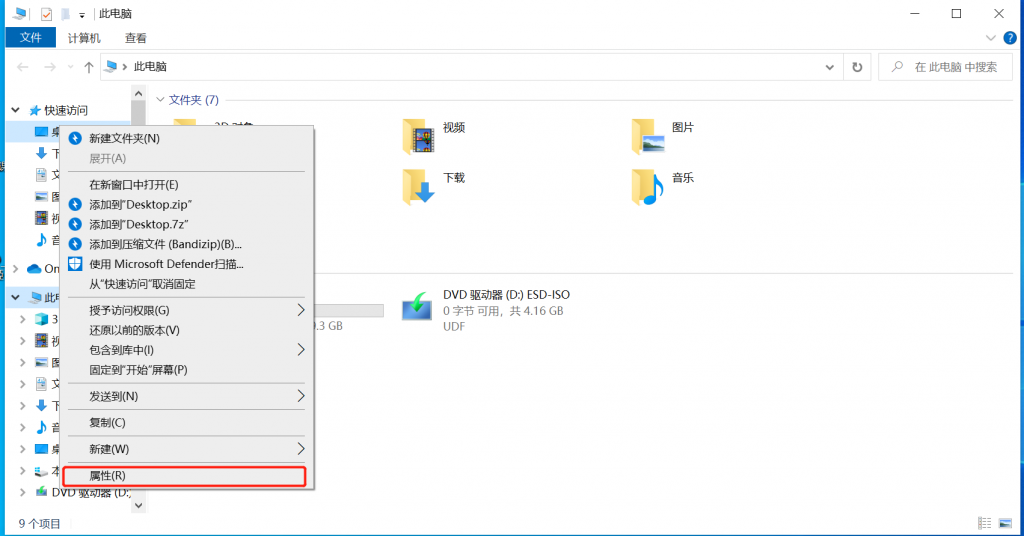Select 在新窗口中打开(E) menu item
The width and height of the screenshot is (1024, 536).
[x=185, y=185]
